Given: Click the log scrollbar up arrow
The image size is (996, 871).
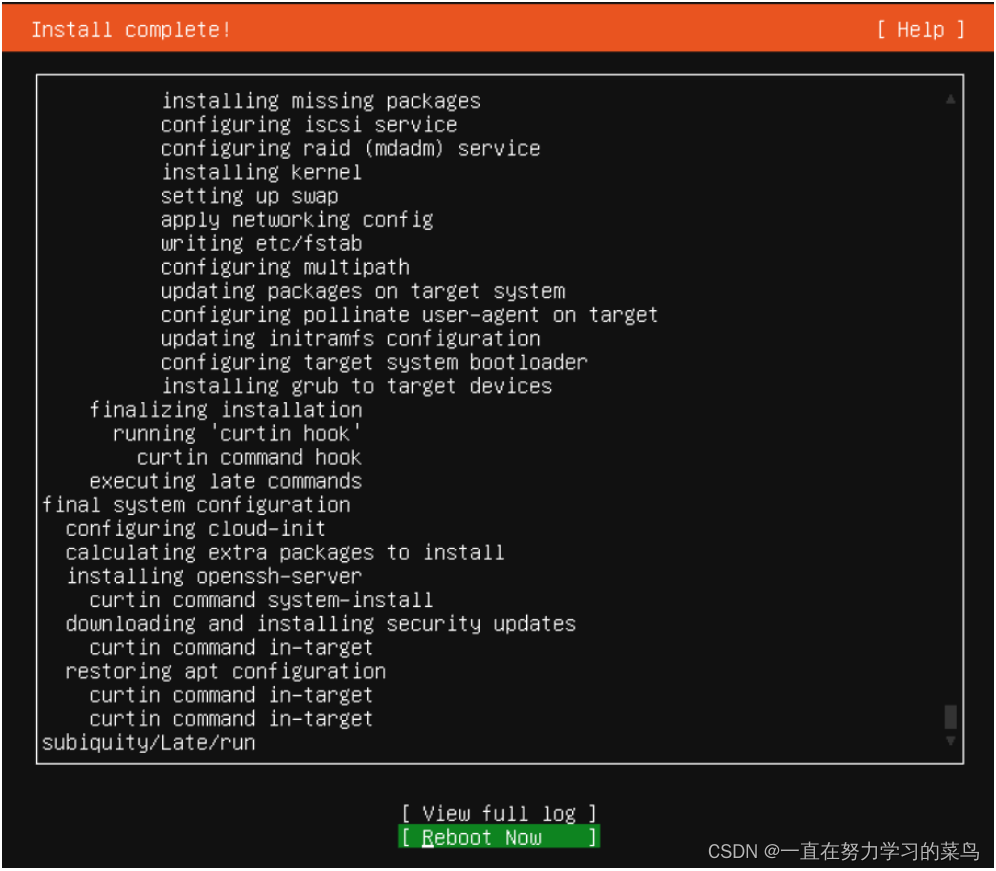Looking at the screenshot, I should pos(950,99).
